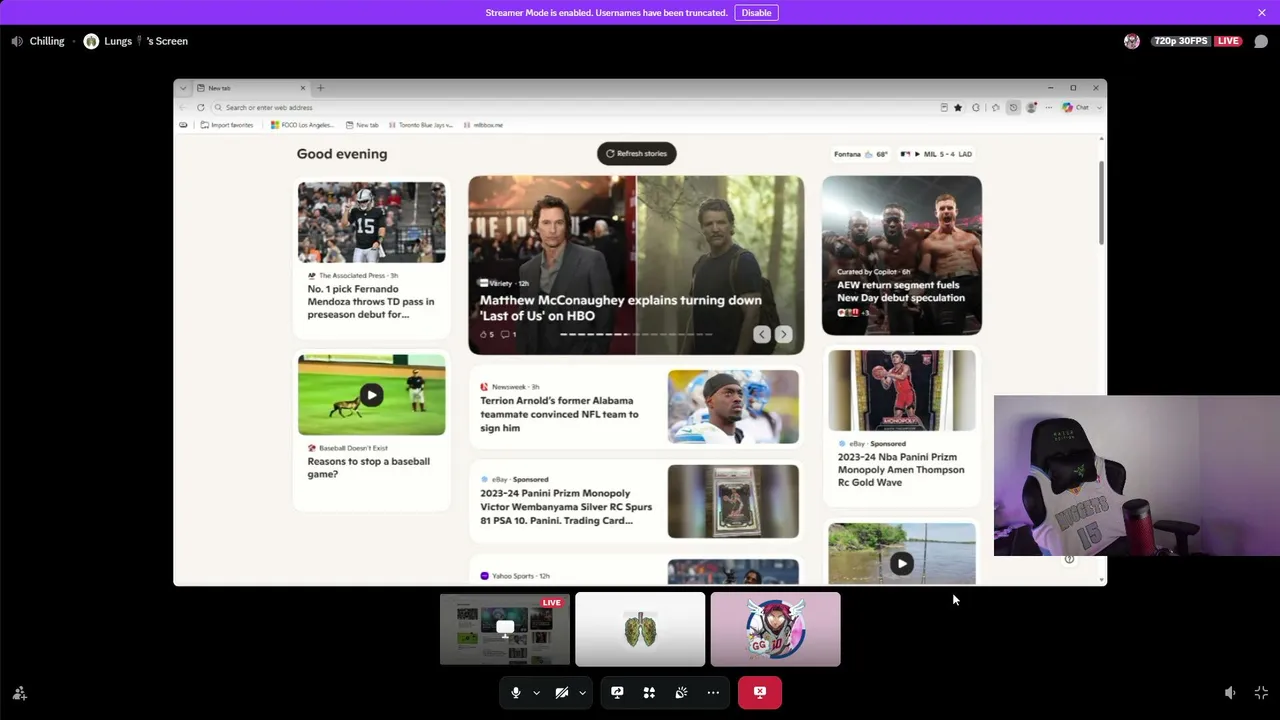Open more call options menu
The image size is (1280, 720).
pos(713,692)
